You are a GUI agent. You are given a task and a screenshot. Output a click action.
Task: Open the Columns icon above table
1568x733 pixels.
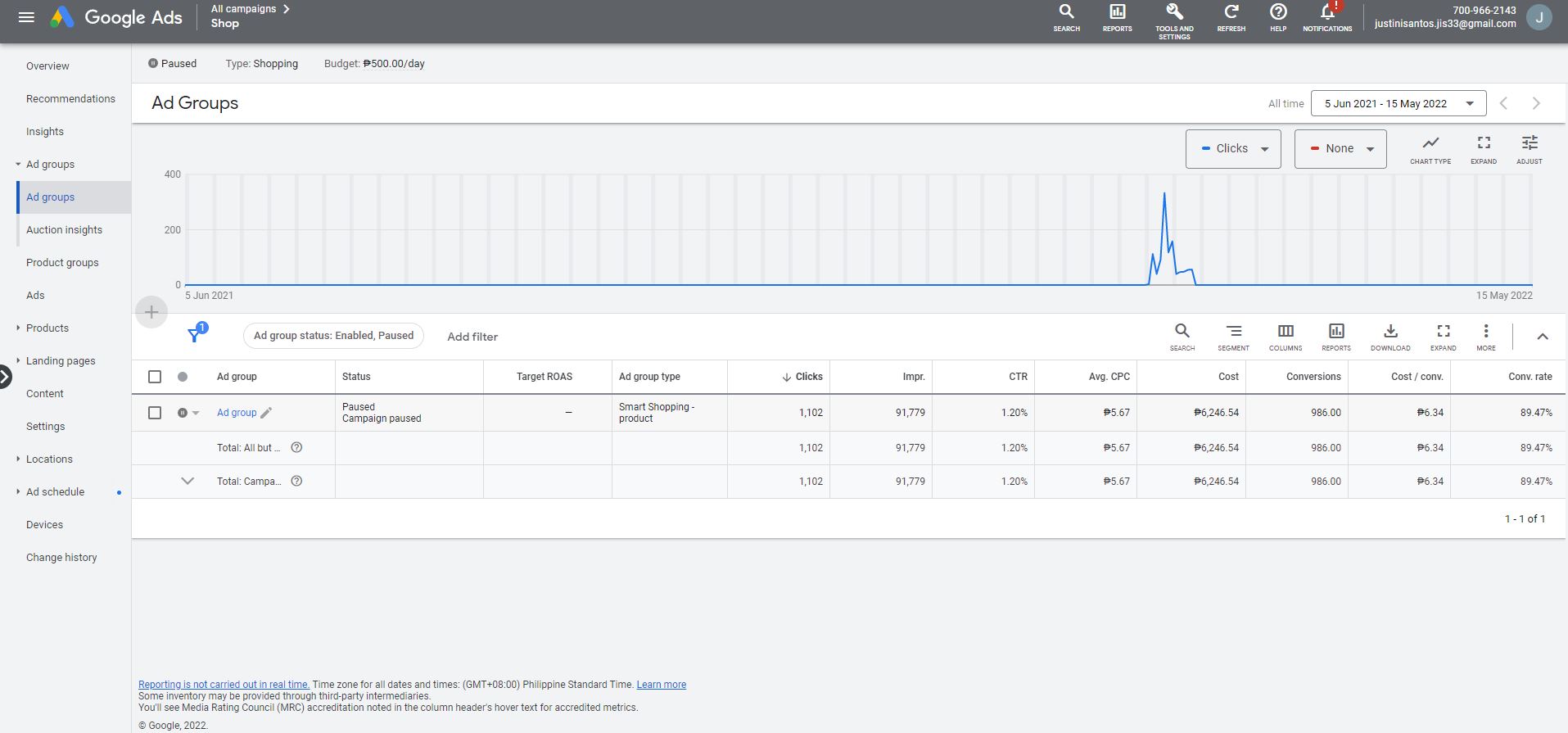tap(1286, 332)
